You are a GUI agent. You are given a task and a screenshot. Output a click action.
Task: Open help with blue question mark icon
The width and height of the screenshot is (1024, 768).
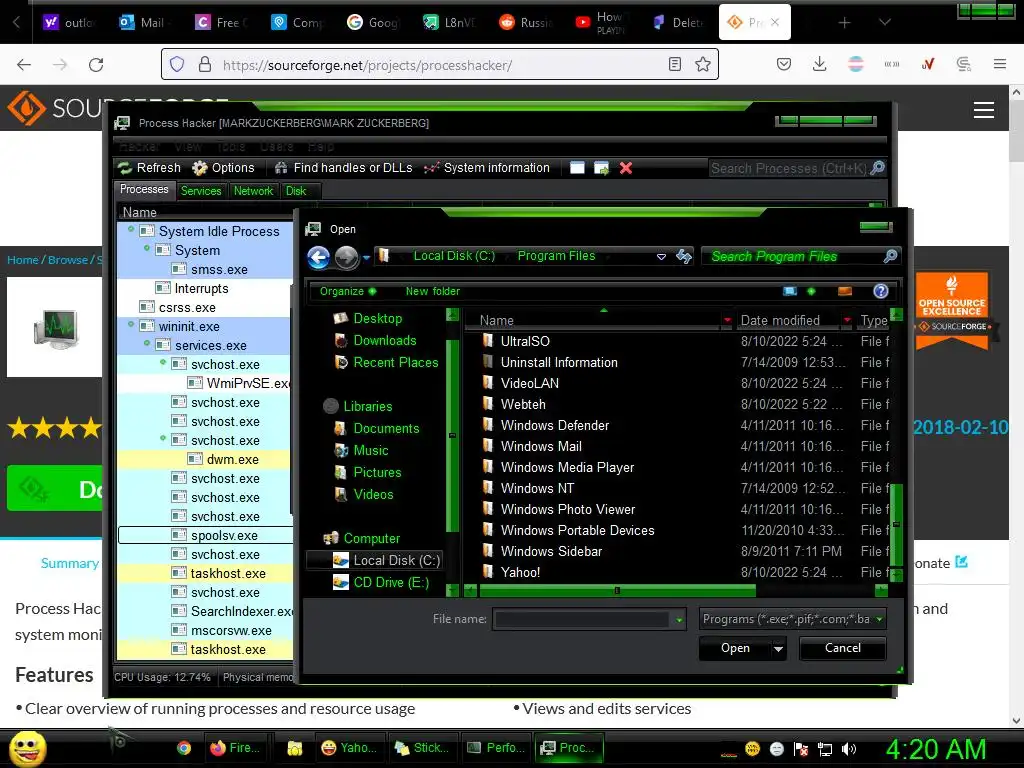pyautogui.click(x=881, y=291)
